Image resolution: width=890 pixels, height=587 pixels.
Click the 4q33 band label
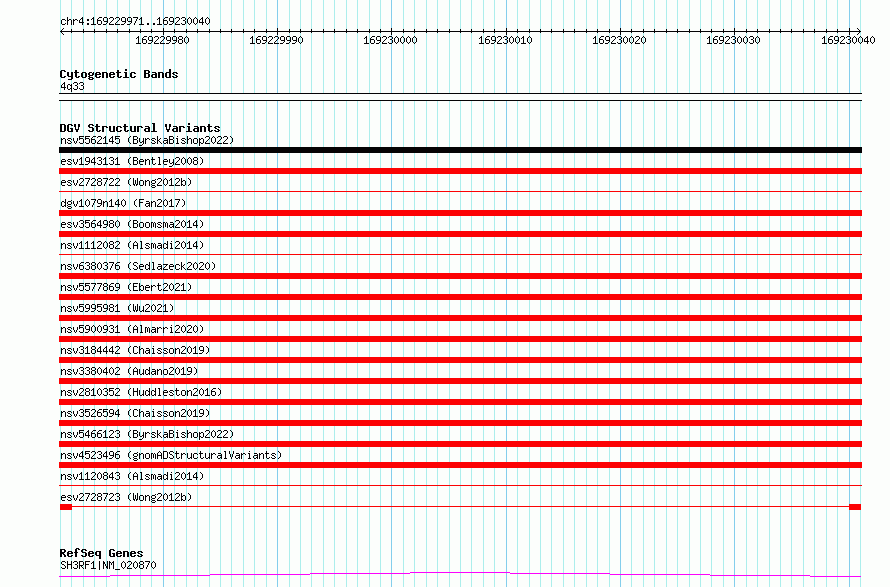[x=72, y=86]
